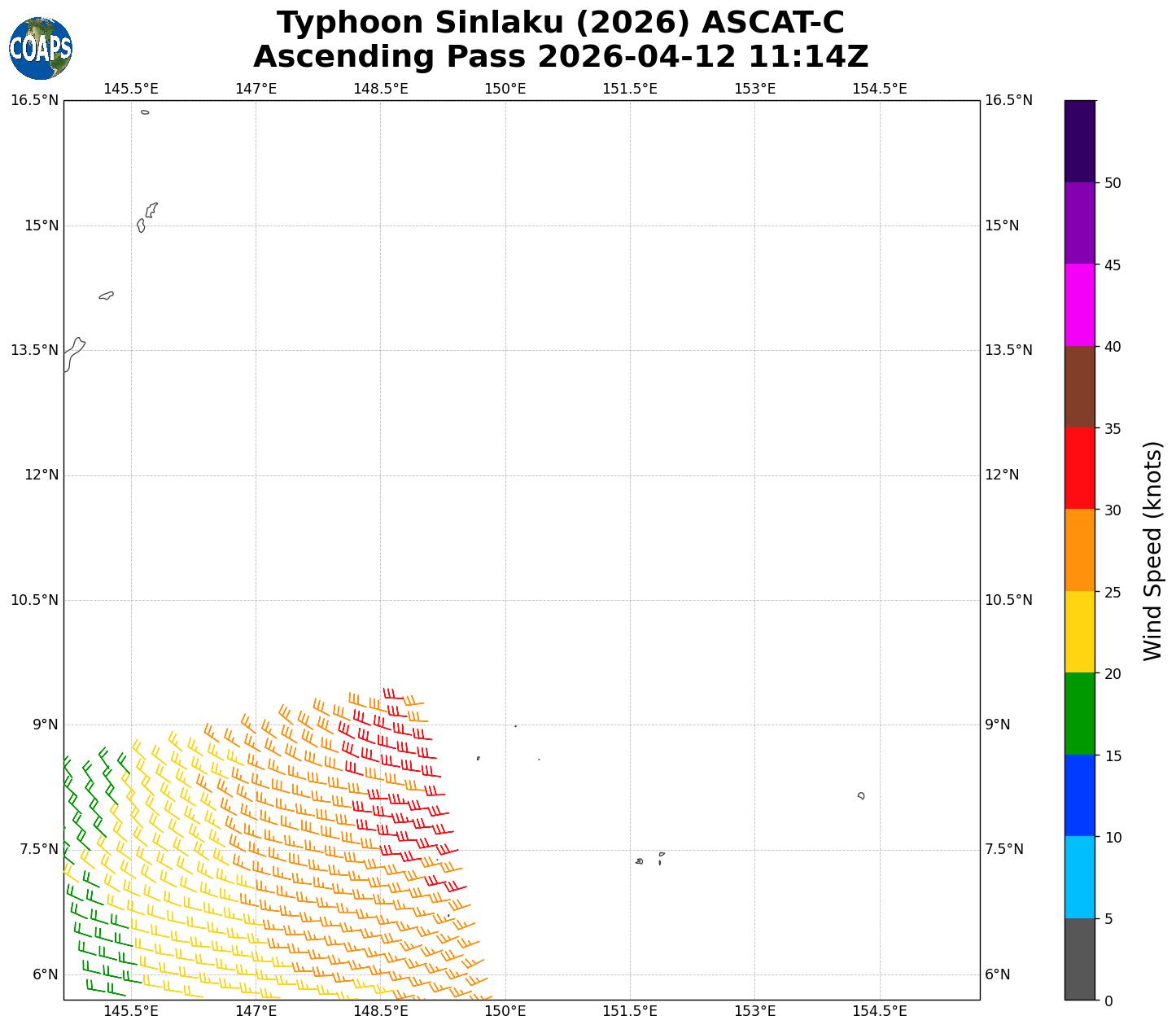Click the gray 0-5 knots colorbar segment
Screen dimensions: 1176x1029
tap(1080, 959)
